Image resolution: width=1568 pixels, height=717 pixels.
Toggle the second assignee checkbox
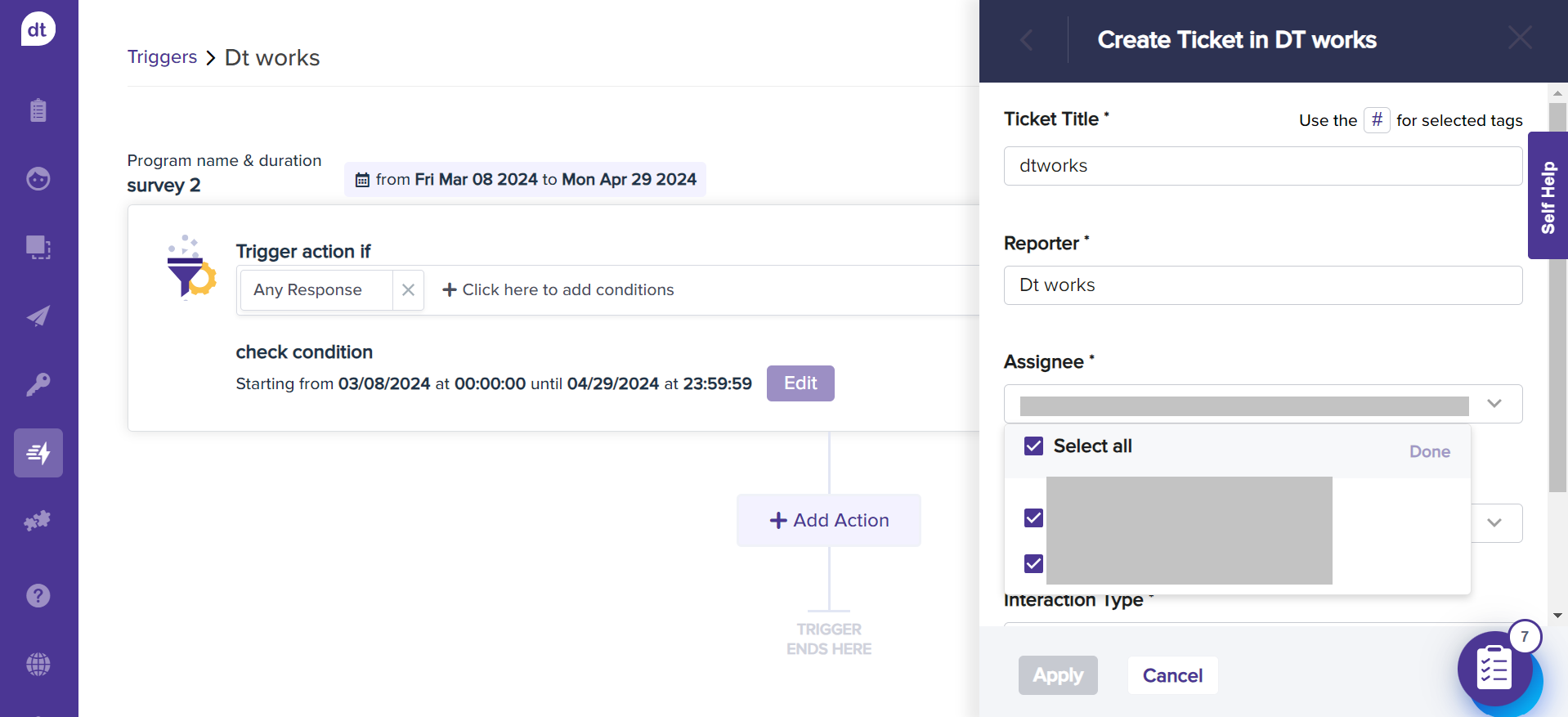[x=1033, y=564]
